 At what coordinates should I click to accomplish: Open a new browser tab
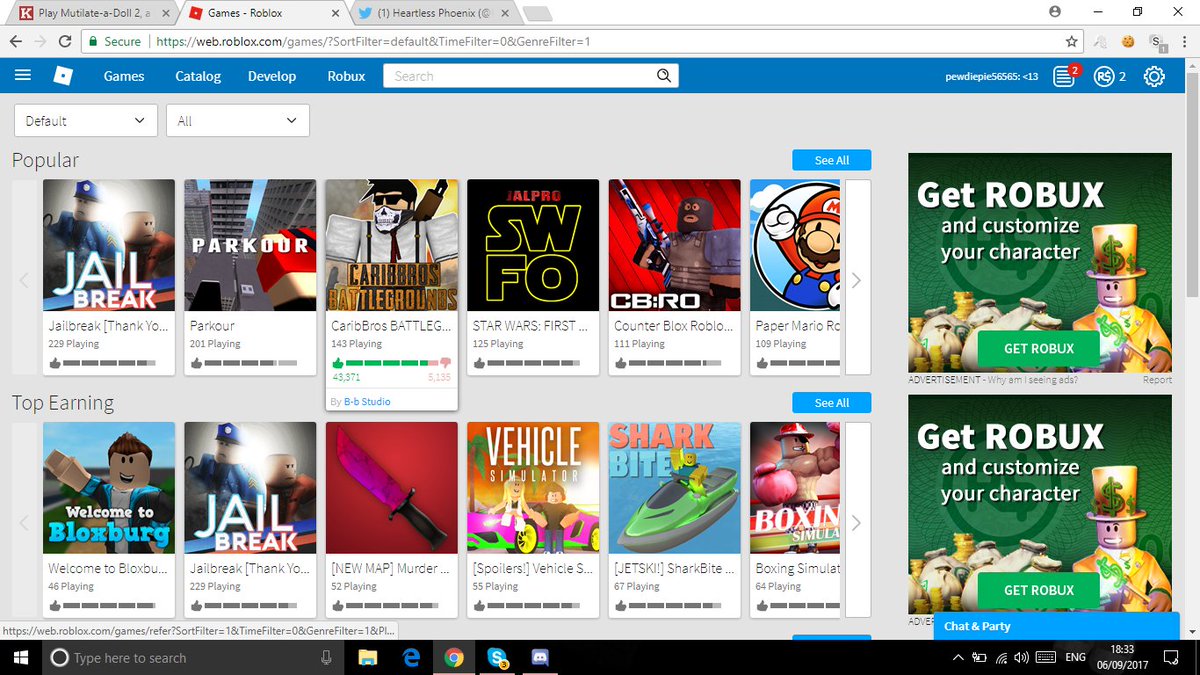537,13
